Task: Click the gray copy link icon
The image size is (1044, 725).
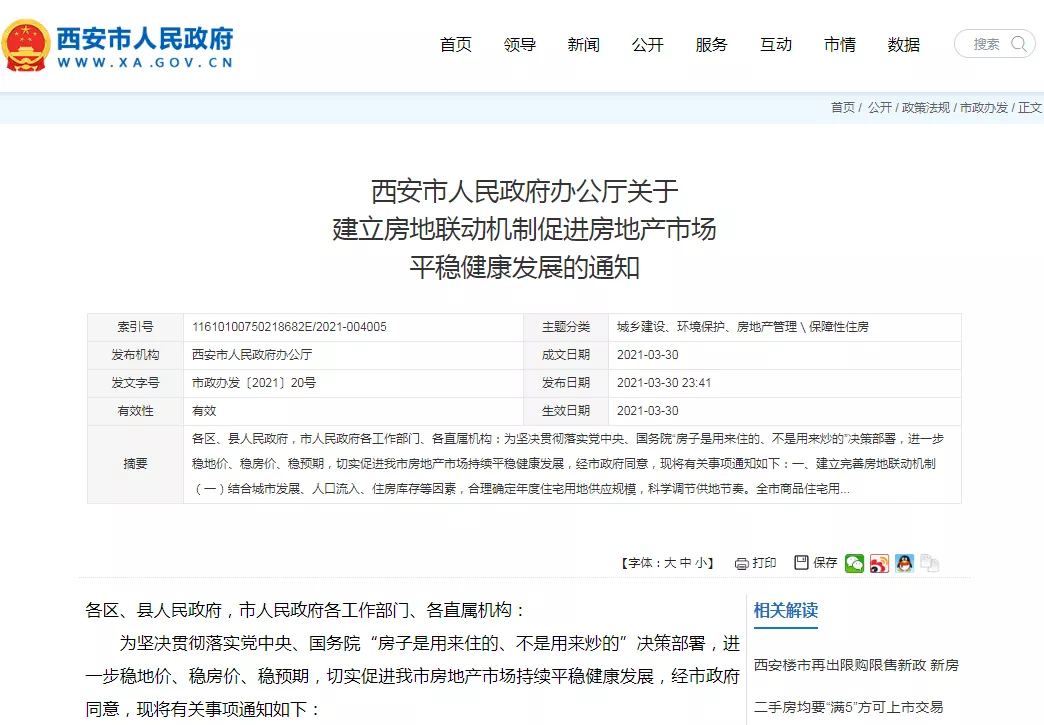Action: (929, 563)
